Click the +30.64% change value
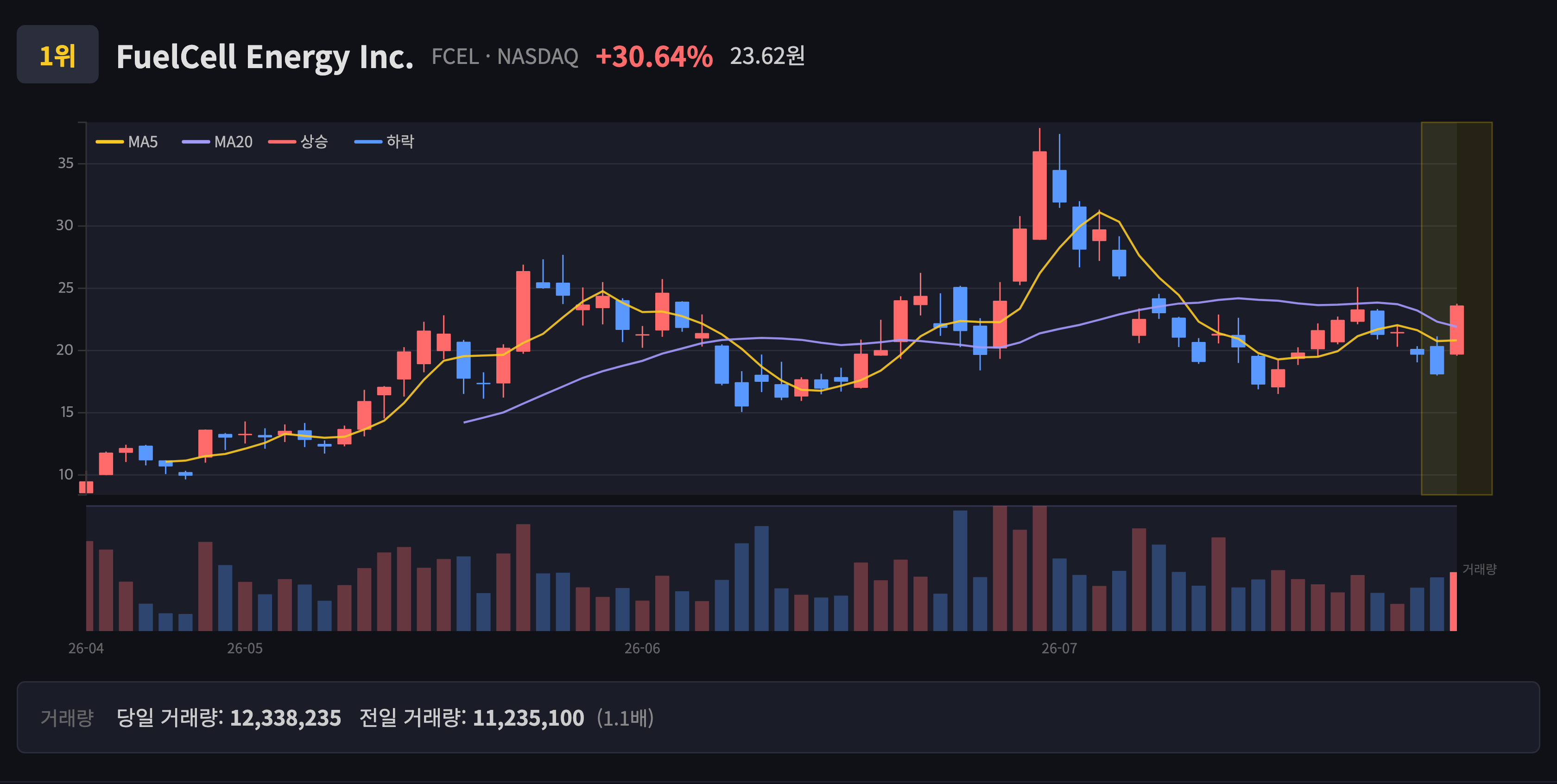1557x784 pixels. click(x=654, y=56)
